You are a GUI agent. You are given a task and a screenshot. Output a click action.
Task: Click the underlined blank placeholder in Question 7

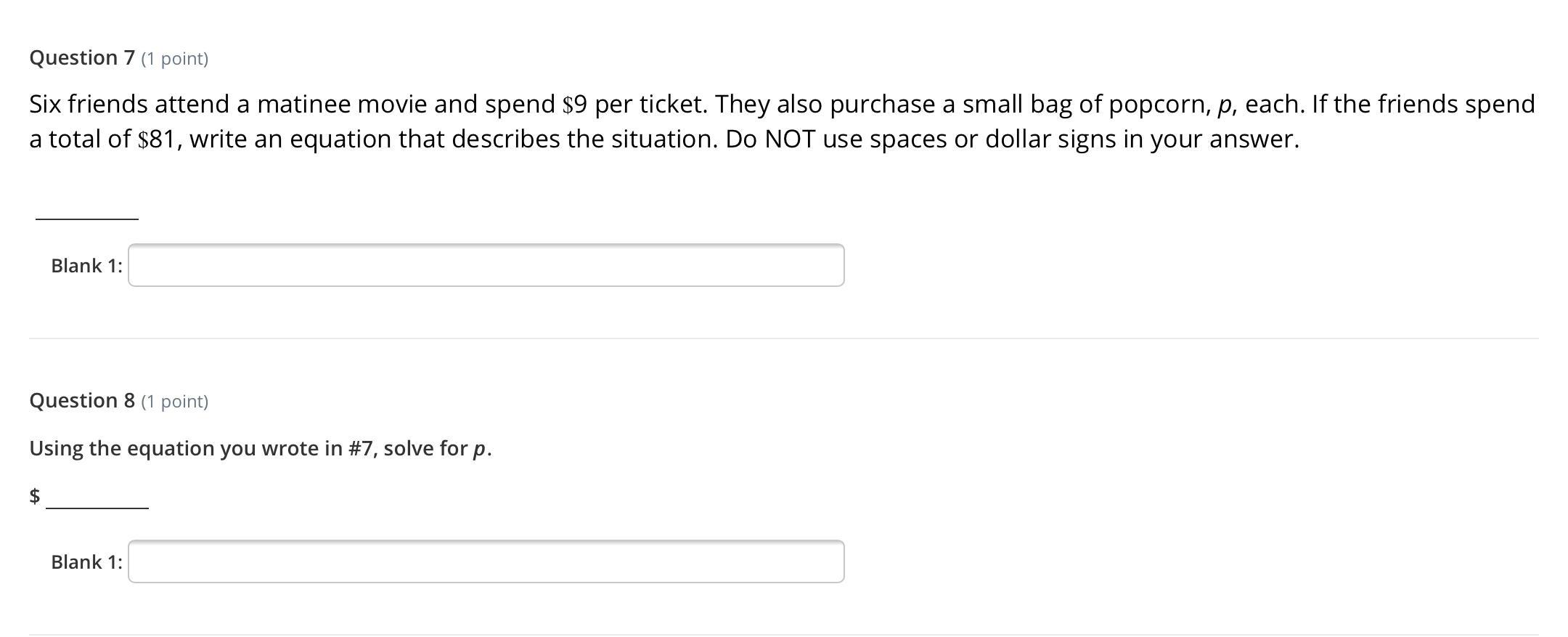tap(87, 216)
